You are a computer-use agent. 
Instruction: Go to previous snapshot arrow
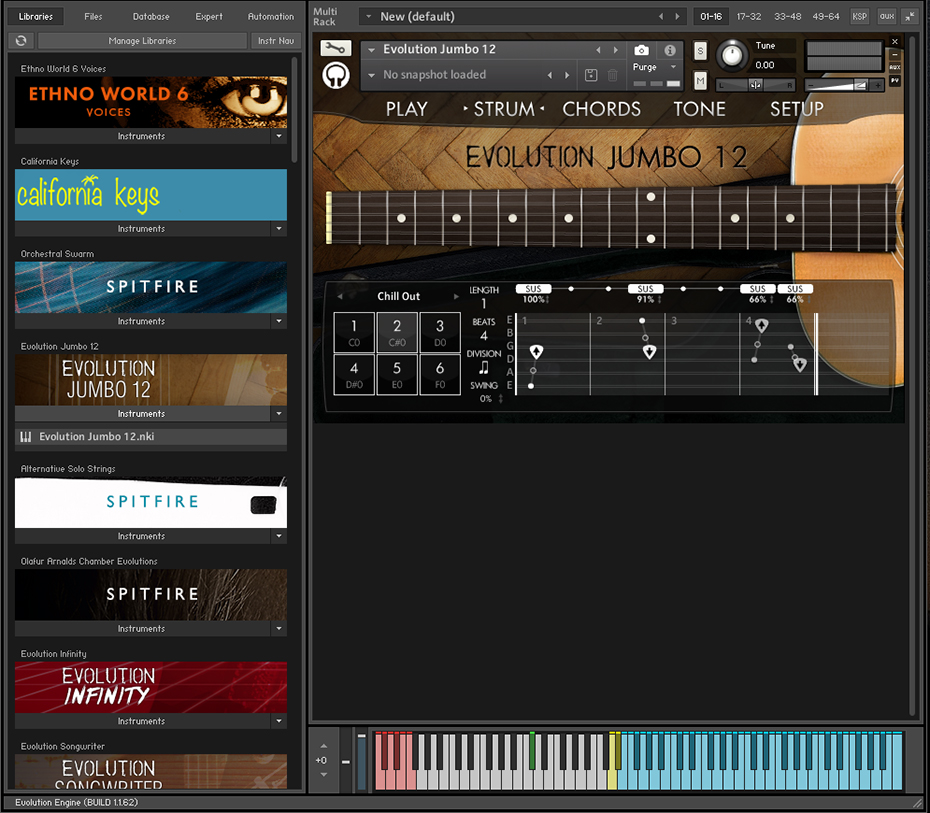pos(550,75)
